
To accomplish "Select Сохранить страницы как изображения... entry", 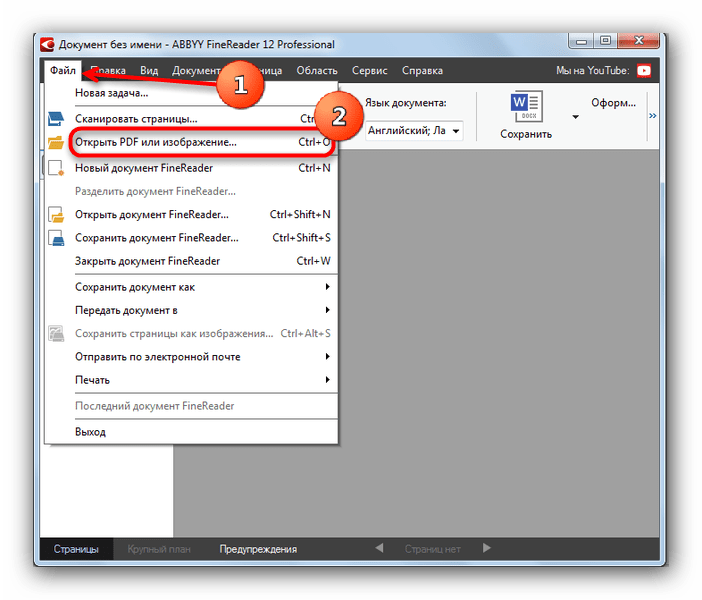I will [x=191, y=334].
